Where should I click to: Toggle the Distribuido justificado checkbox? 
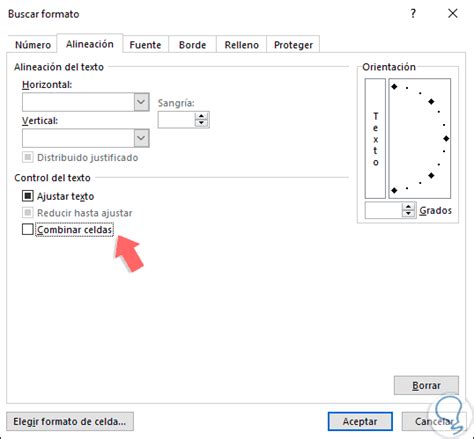(x=28, y=157)
